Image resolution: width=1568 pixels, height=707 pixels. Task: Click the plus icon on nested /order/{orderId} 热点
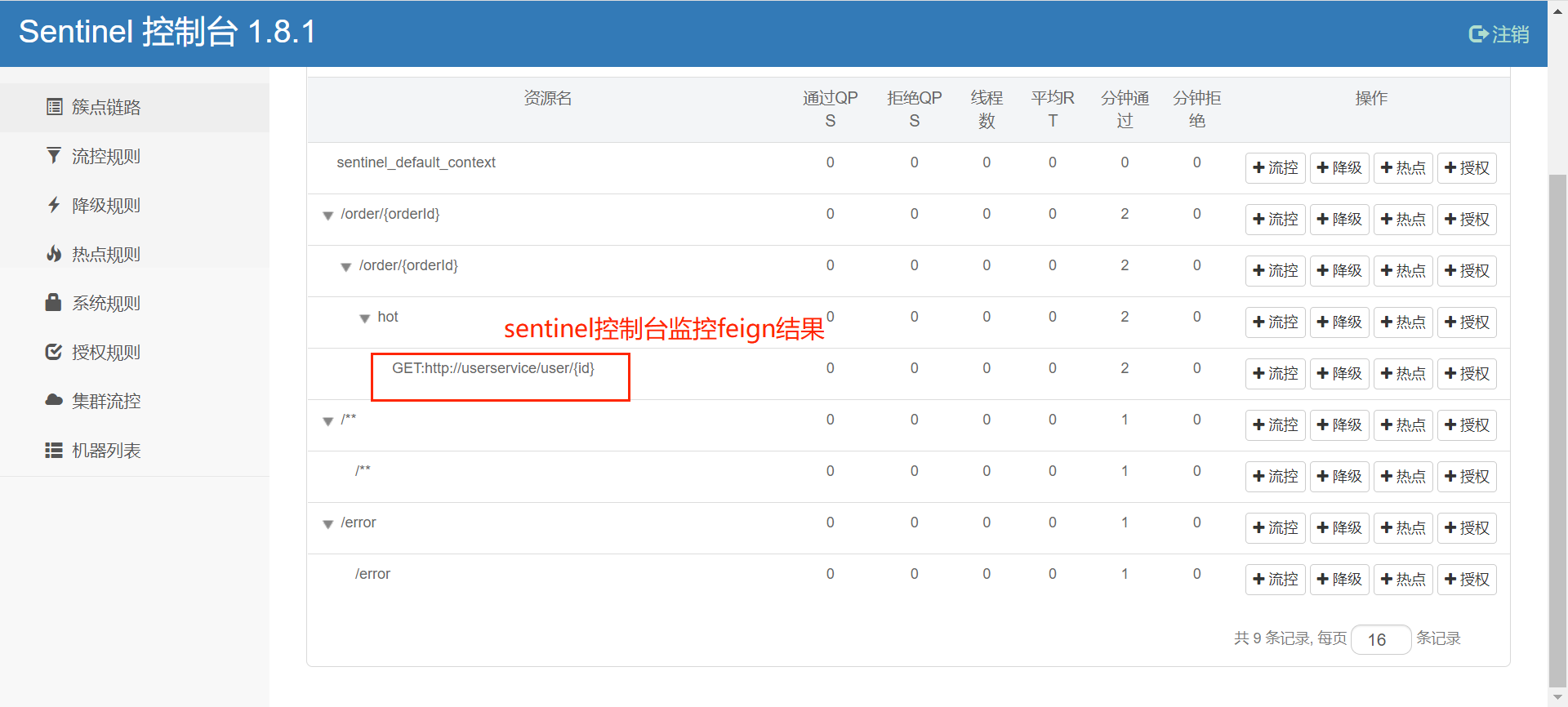click(1386, 270)
